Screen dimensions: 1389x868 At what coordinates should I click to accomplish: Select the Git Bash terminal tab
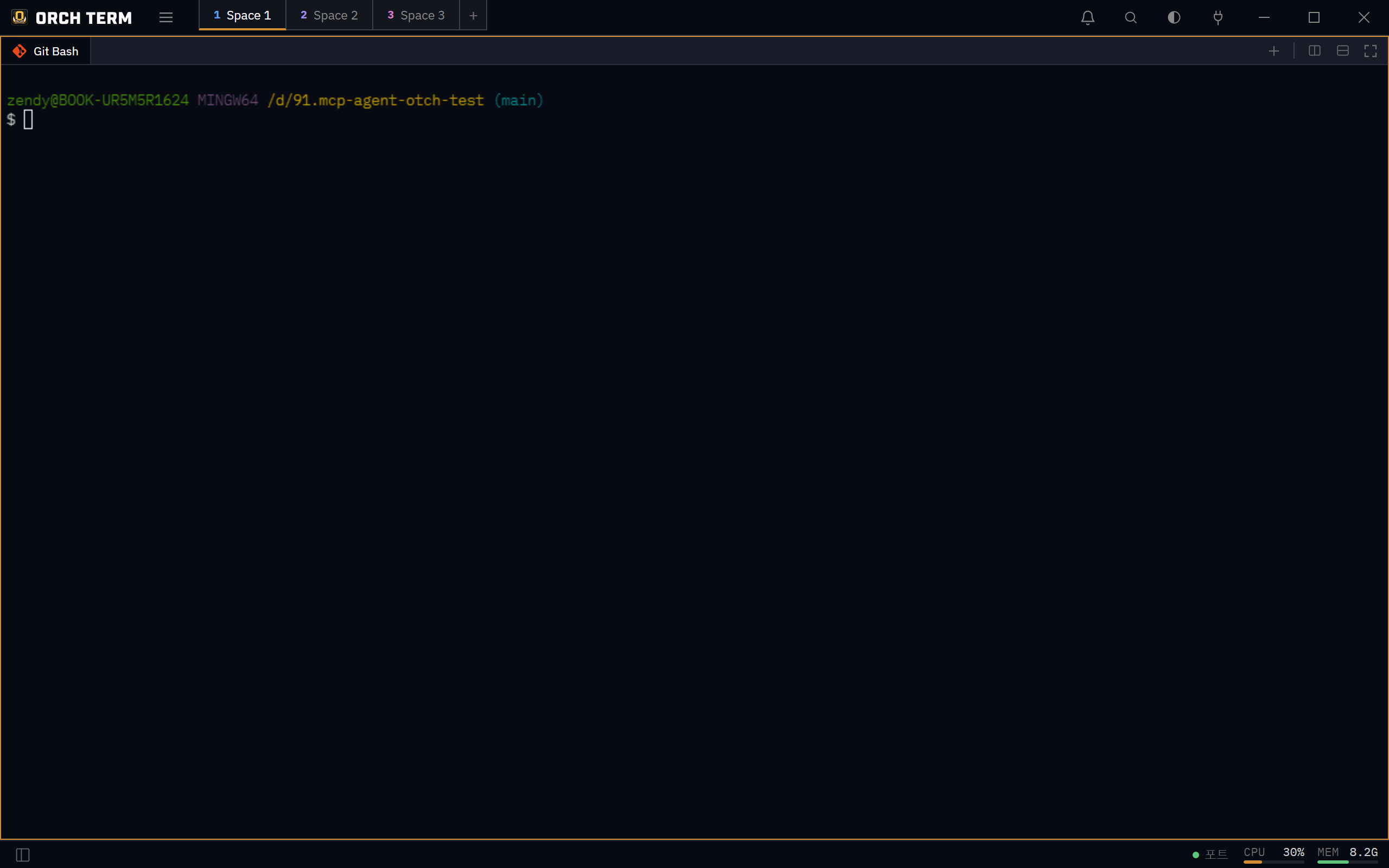[x=46, y=51]
